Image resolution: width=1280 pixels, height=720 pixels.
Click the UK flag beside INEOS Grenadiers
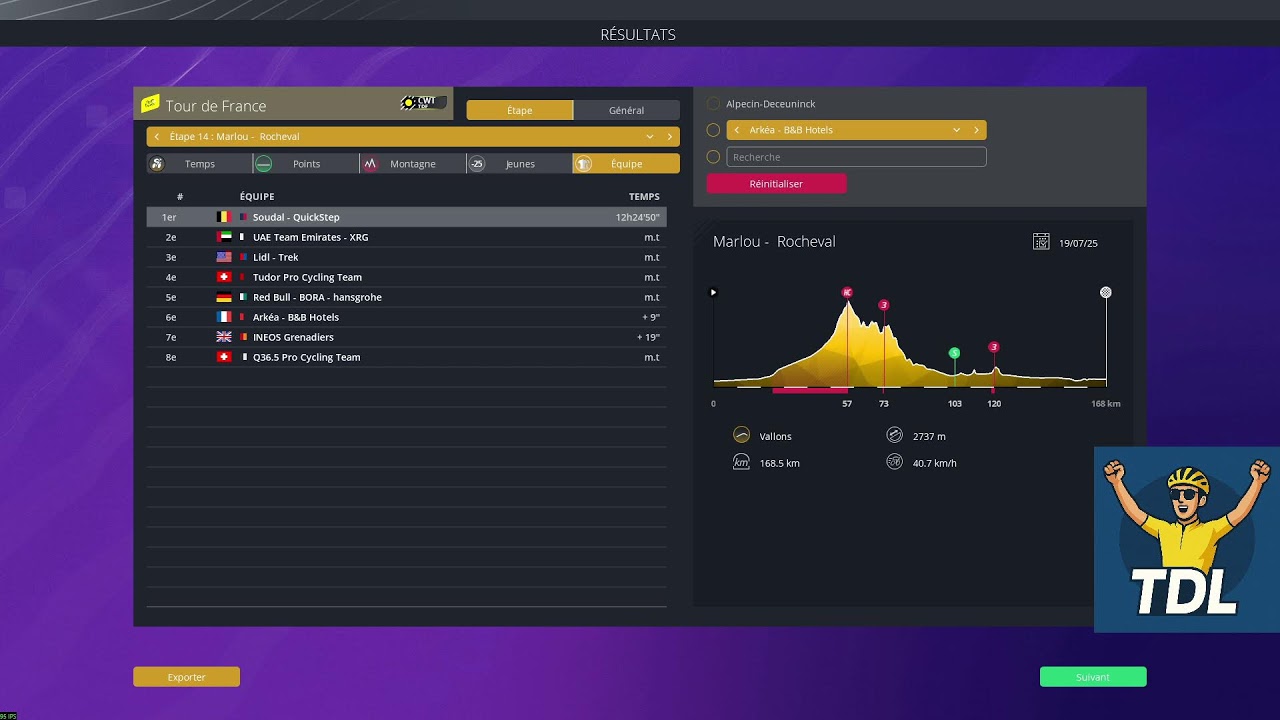(x=224, y=337)
